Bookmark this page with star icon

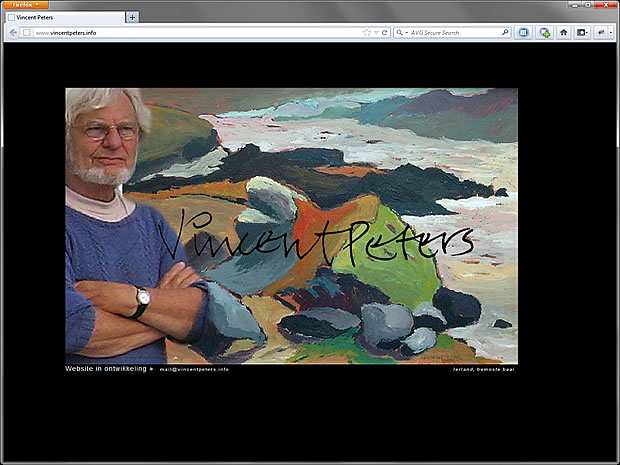coord(366,33)
